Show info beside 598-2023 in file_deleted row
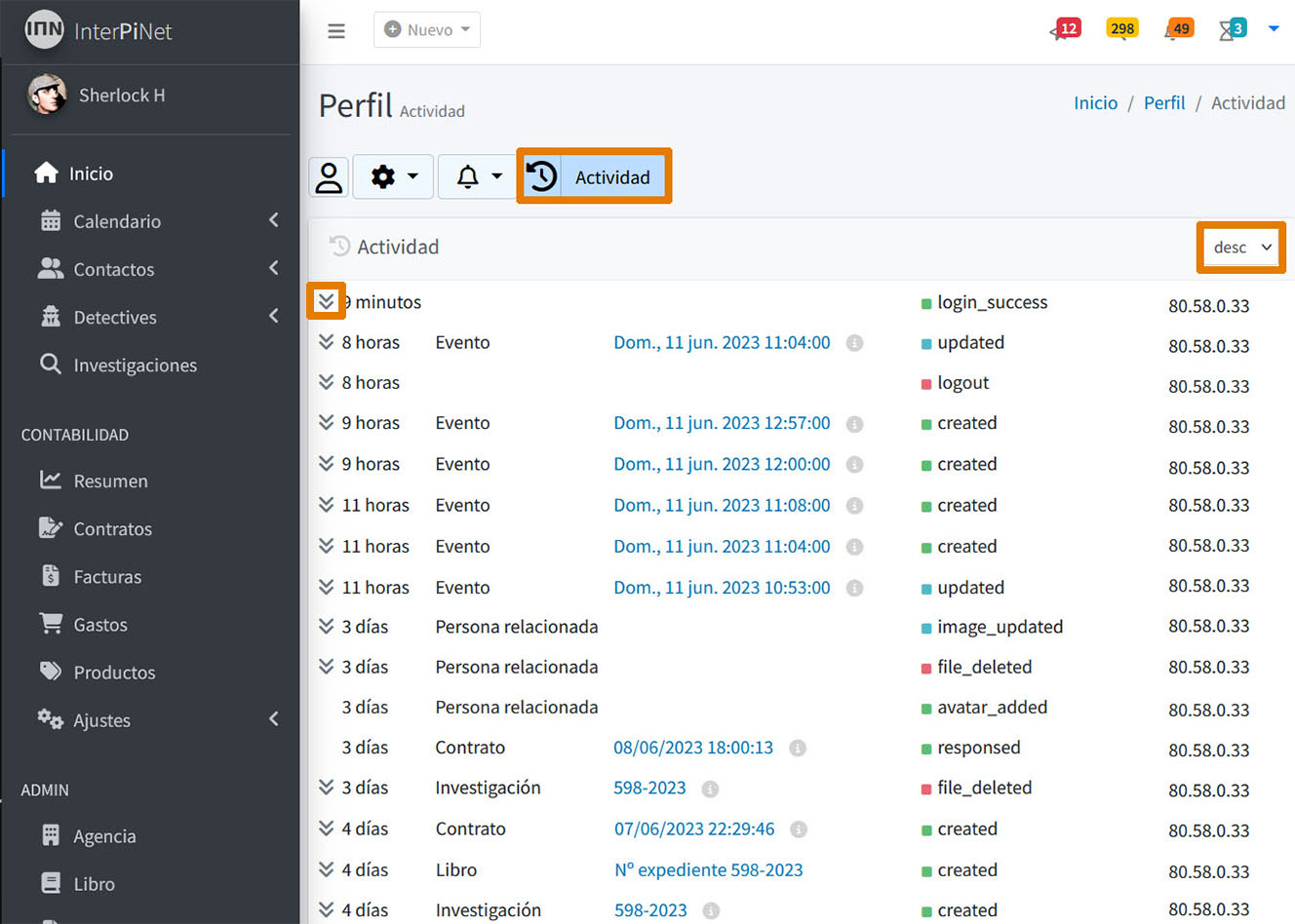 tap(710, 789)
